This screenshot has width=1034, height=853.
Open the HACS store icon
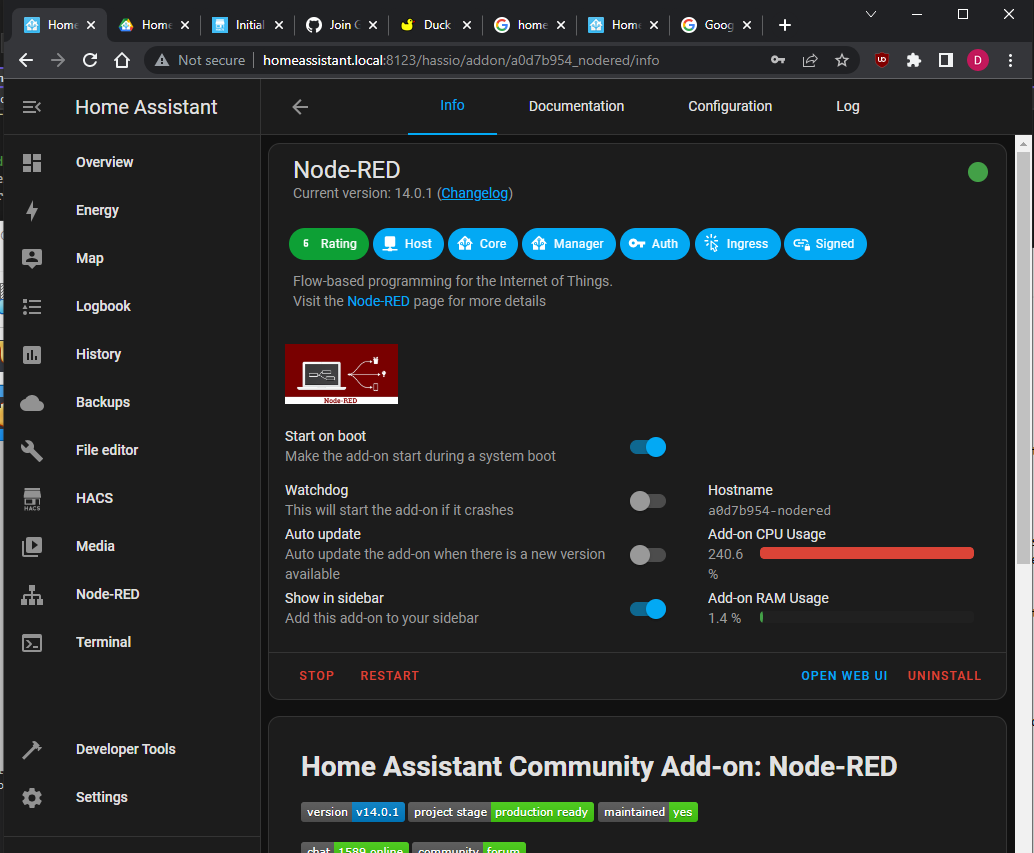click(x=32, y=499)
